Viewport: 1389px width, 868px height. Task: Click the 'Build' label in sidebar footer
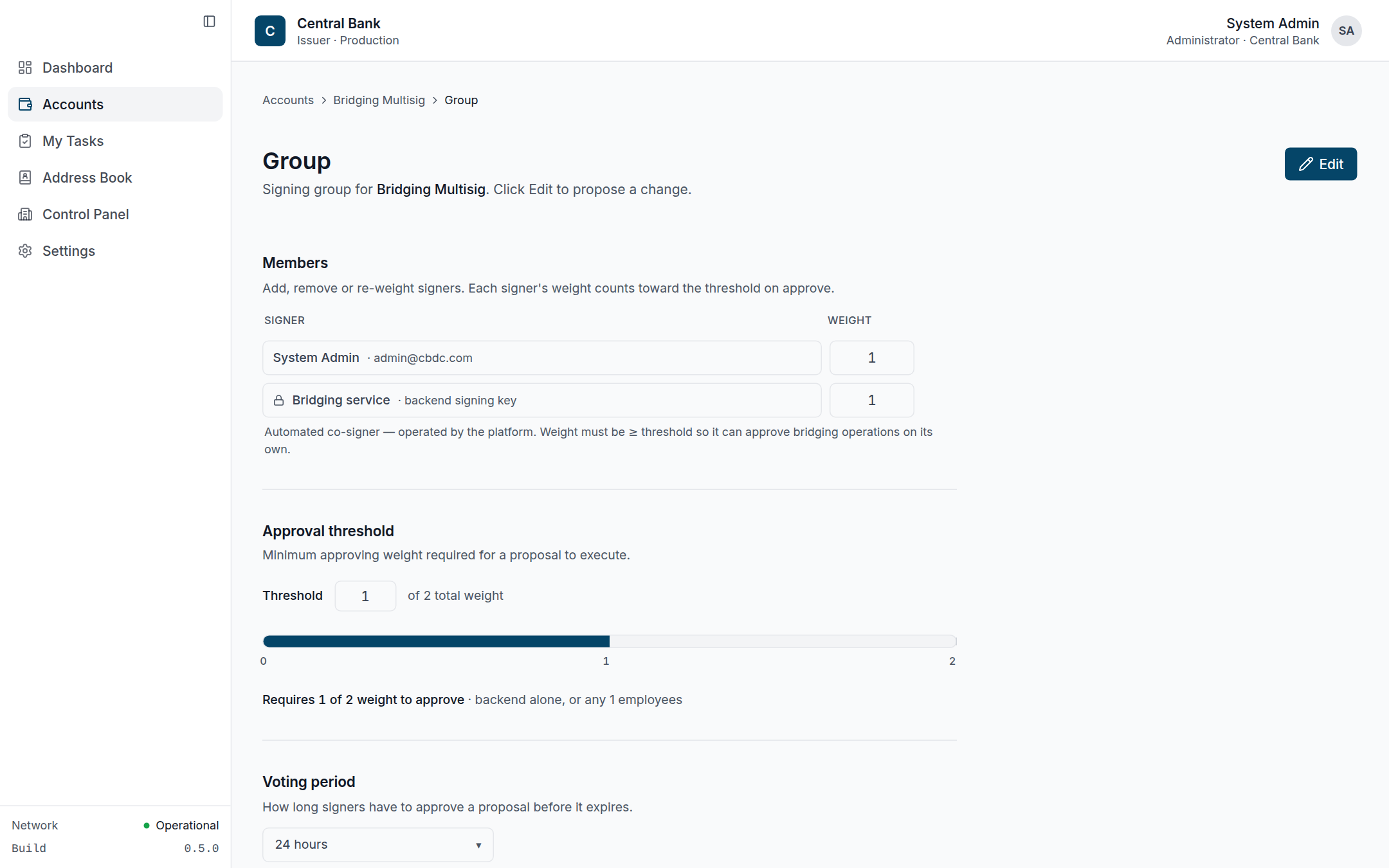29,848
